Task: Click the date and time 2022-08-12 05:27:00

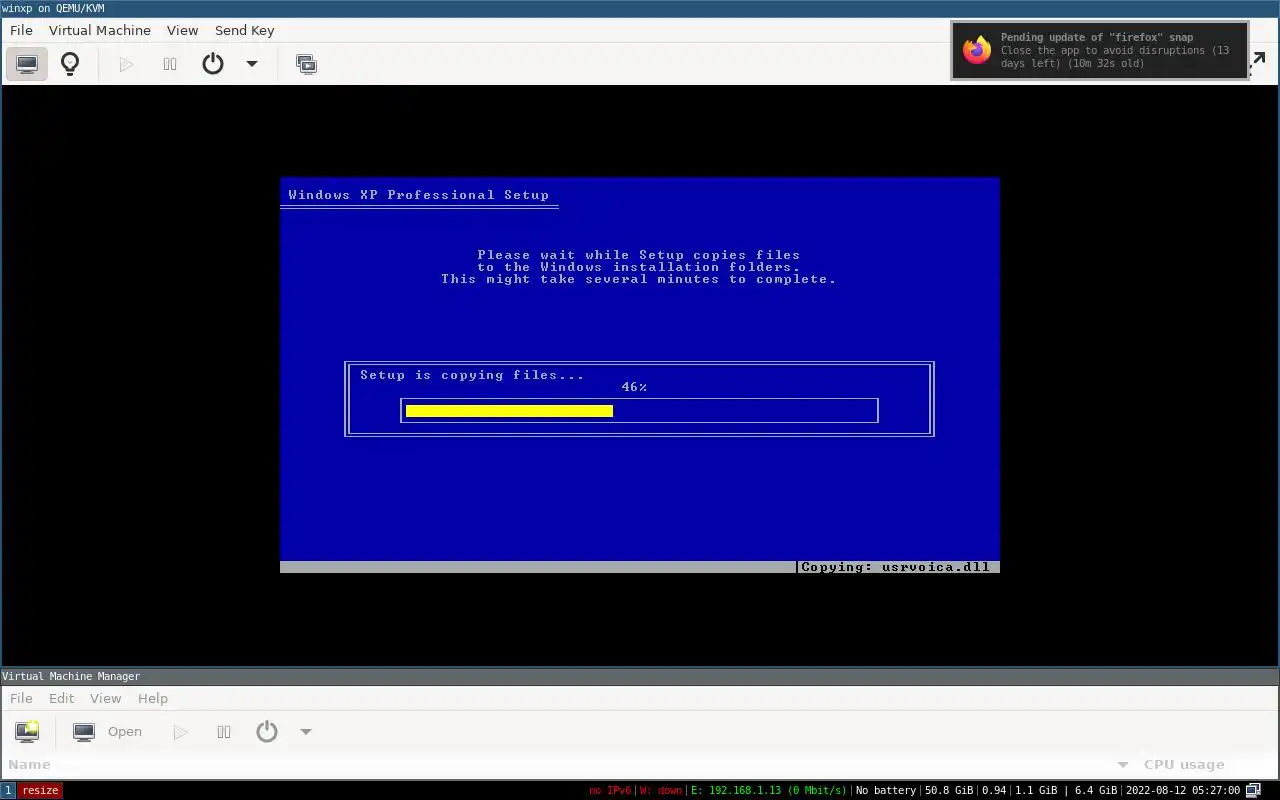Action: click(1183, 790)
